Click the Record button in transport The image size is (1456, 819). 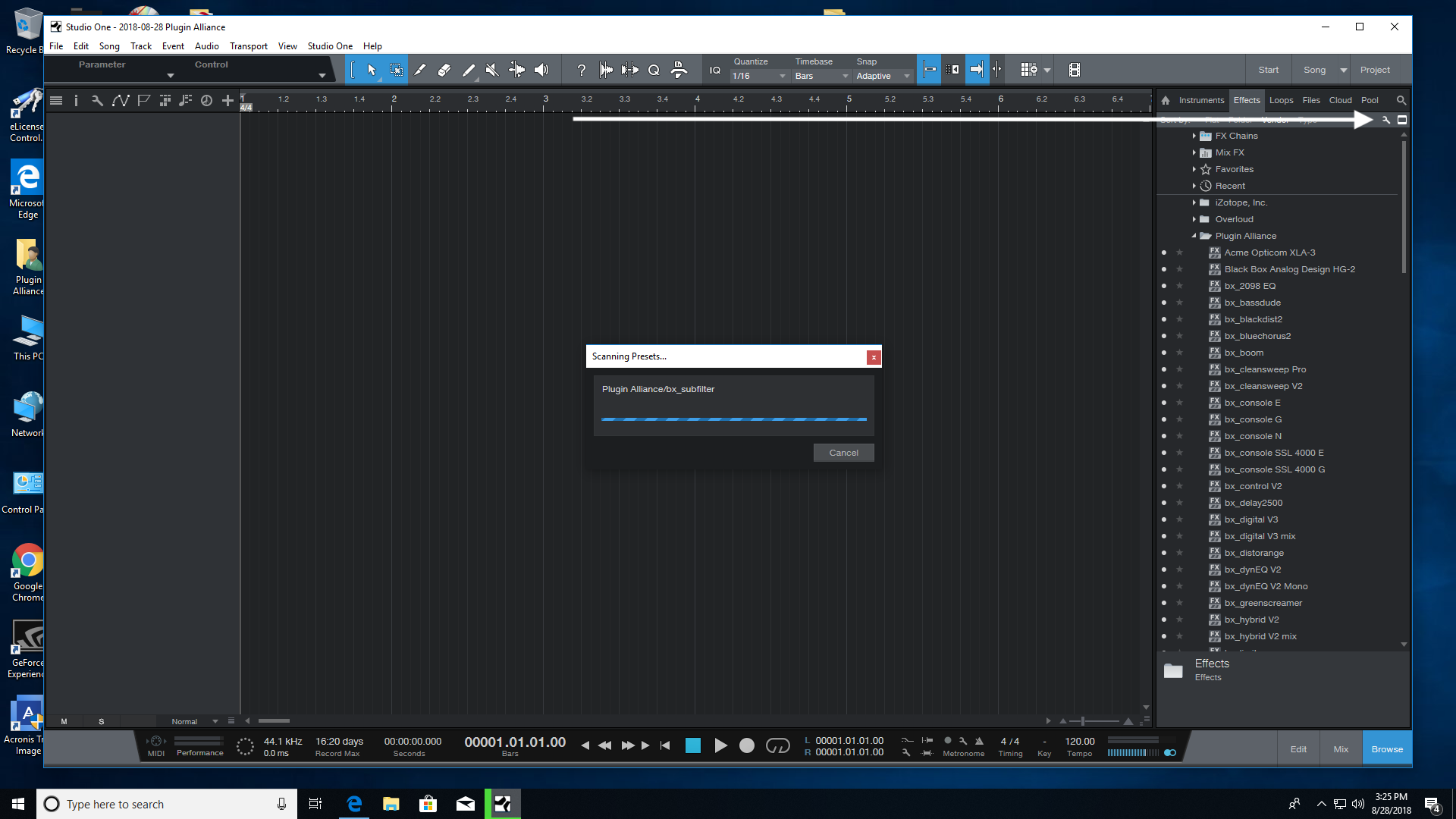click(x=746, y=746)
